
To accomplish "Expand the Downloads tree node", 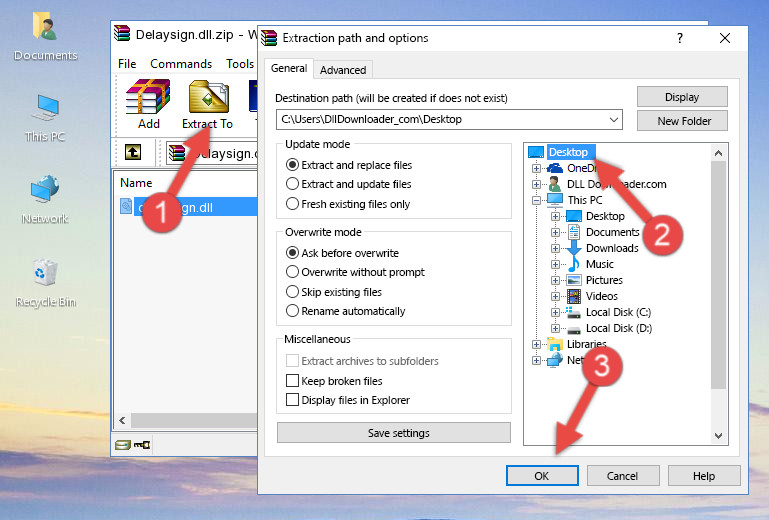I will point(555,248).
